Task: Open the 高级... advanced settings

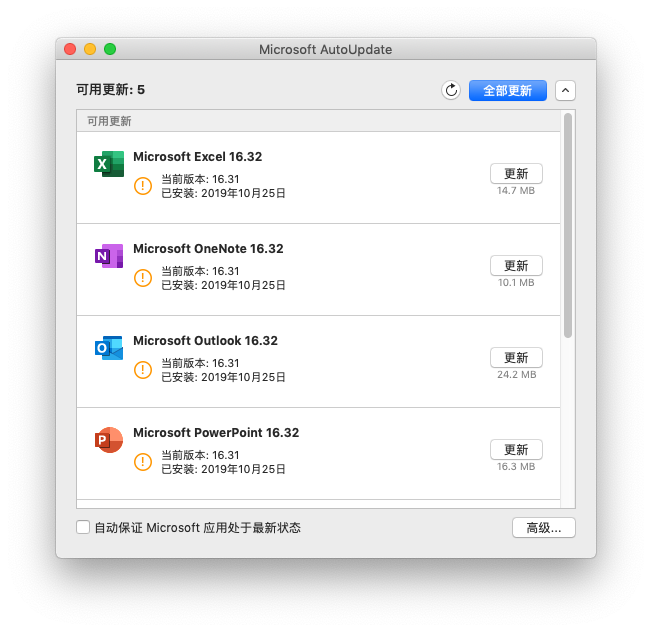Action: [x=543, y=528]
